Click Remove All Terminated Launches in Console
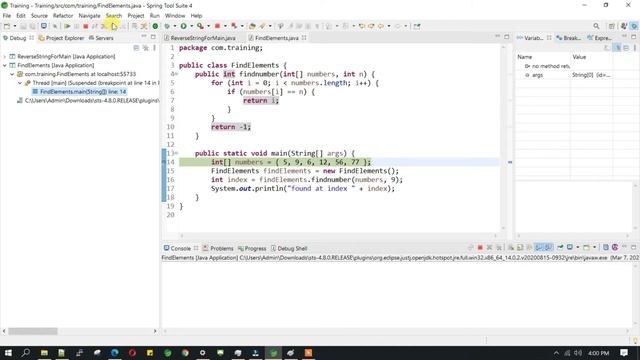This screenshot has height=360, width=640. [499, 248]
